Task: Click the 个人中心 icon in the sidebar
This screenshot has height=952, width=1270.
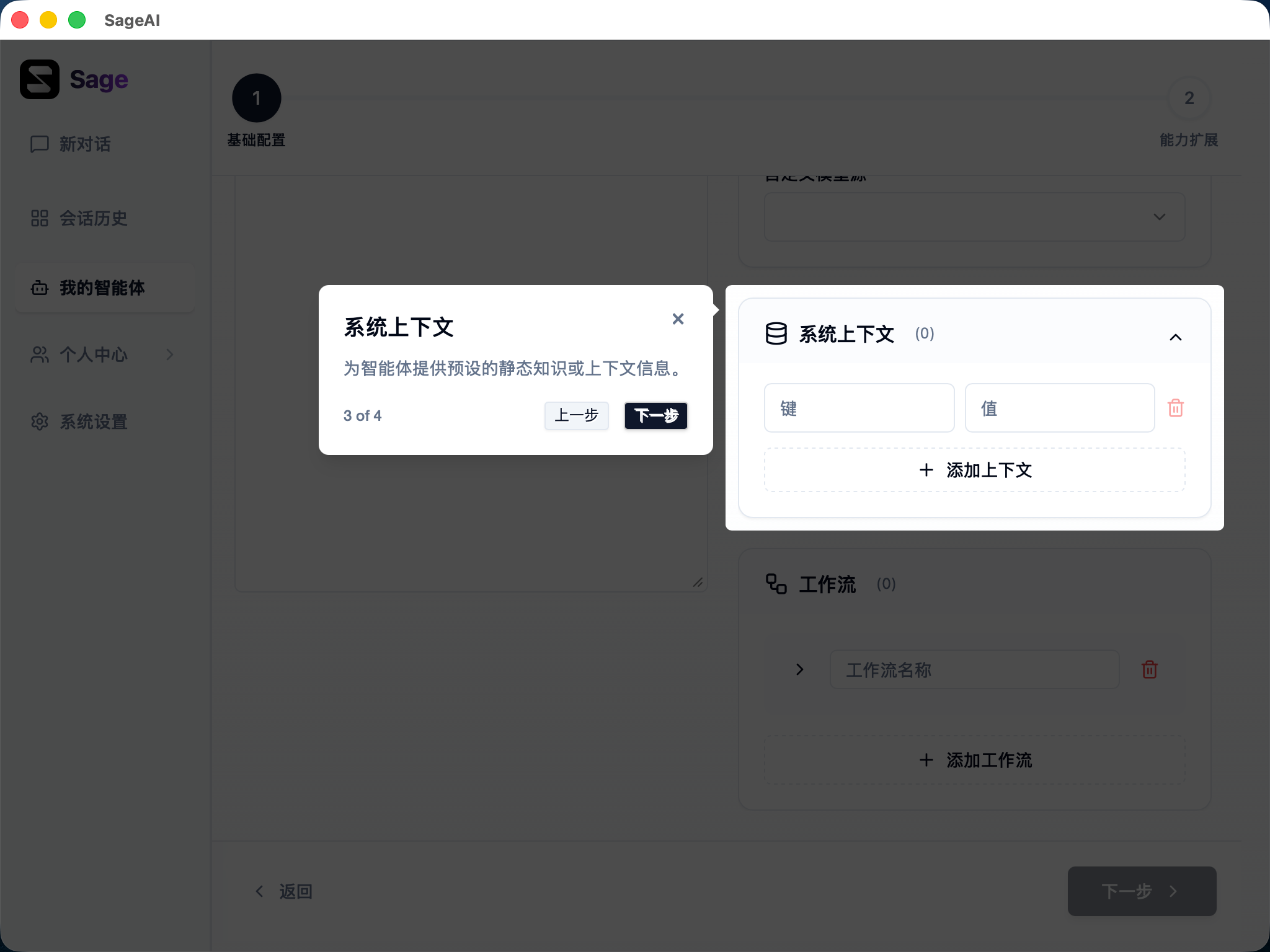Action: (x=38, y=355)
